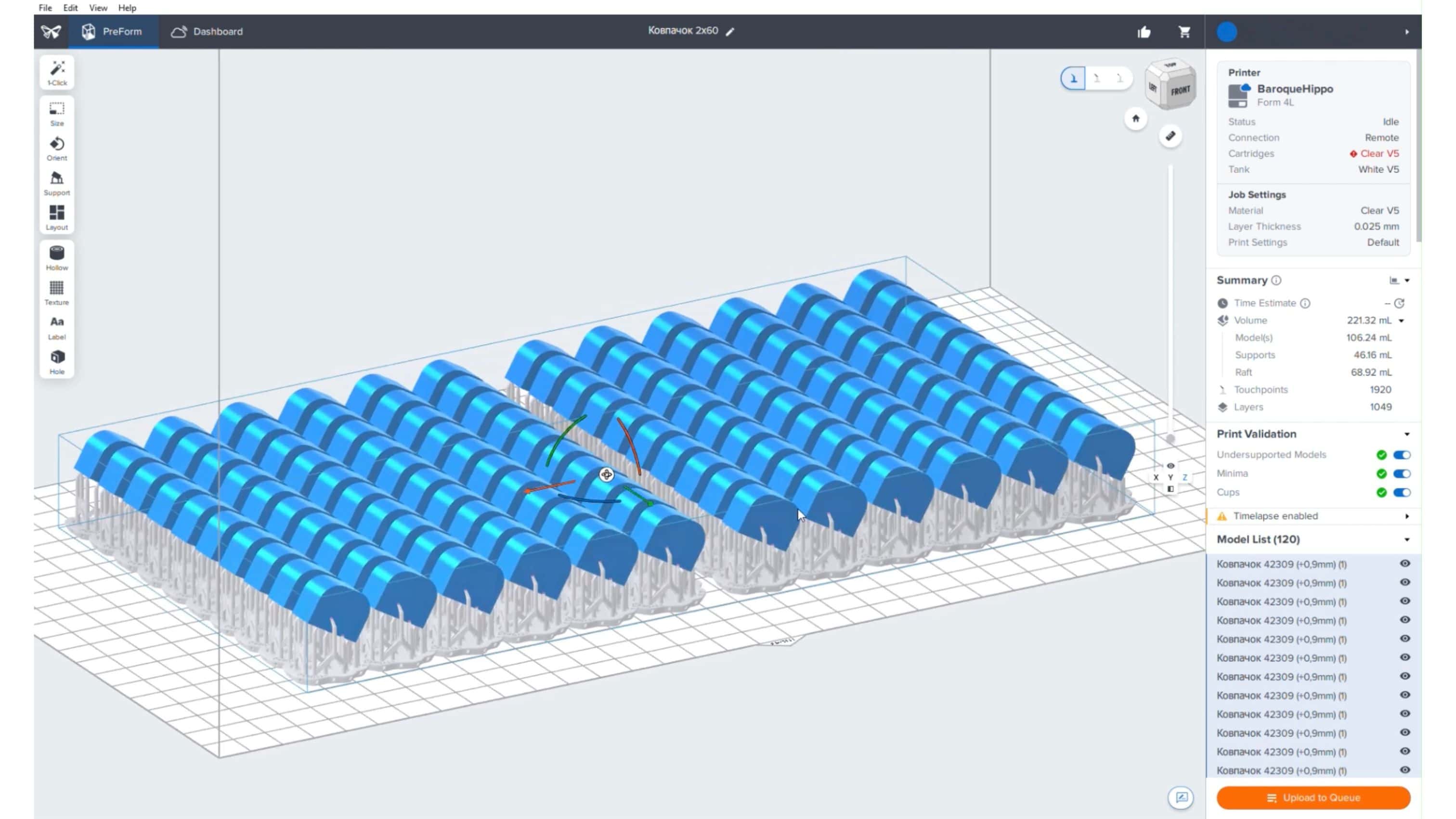1456x819 pixels.
Task: Collapse the Print Validation section
Action: point(1406,434)
